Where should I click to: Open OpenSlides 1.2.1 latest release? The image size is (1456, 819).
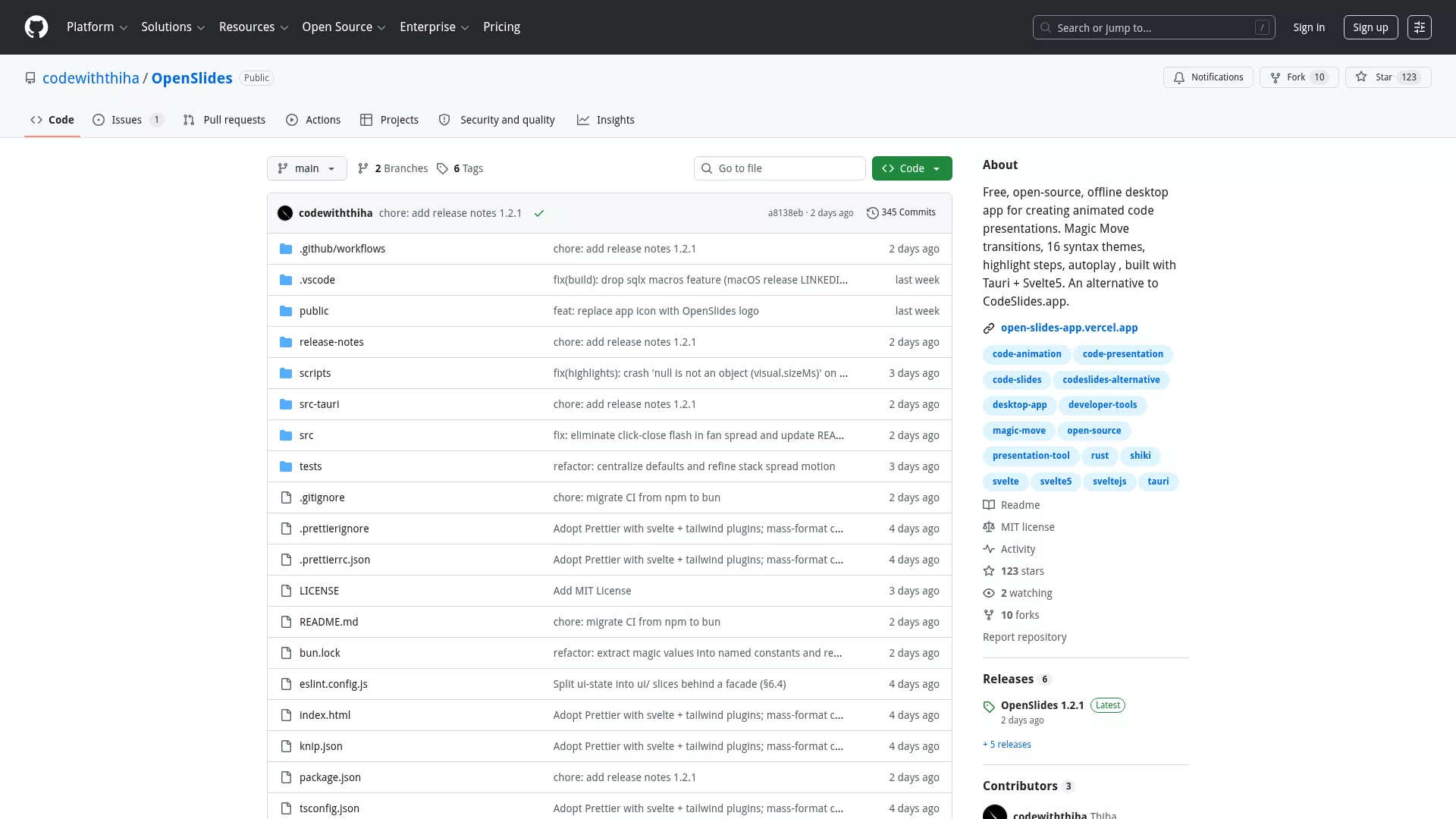tap(1042, 705)
